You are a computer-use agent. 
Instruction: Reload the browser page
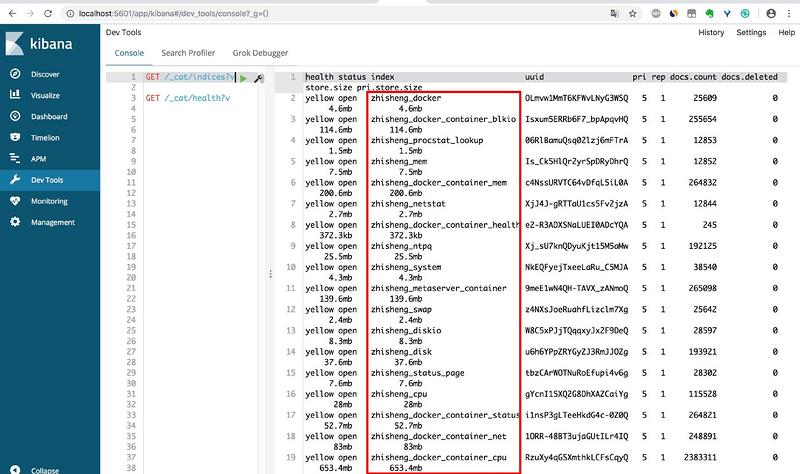[48, 14]
